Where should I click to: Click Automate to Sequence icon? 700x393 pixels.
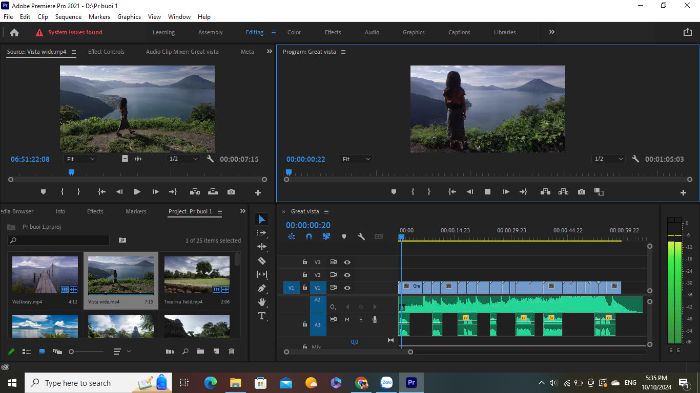(x=170, y=351)
